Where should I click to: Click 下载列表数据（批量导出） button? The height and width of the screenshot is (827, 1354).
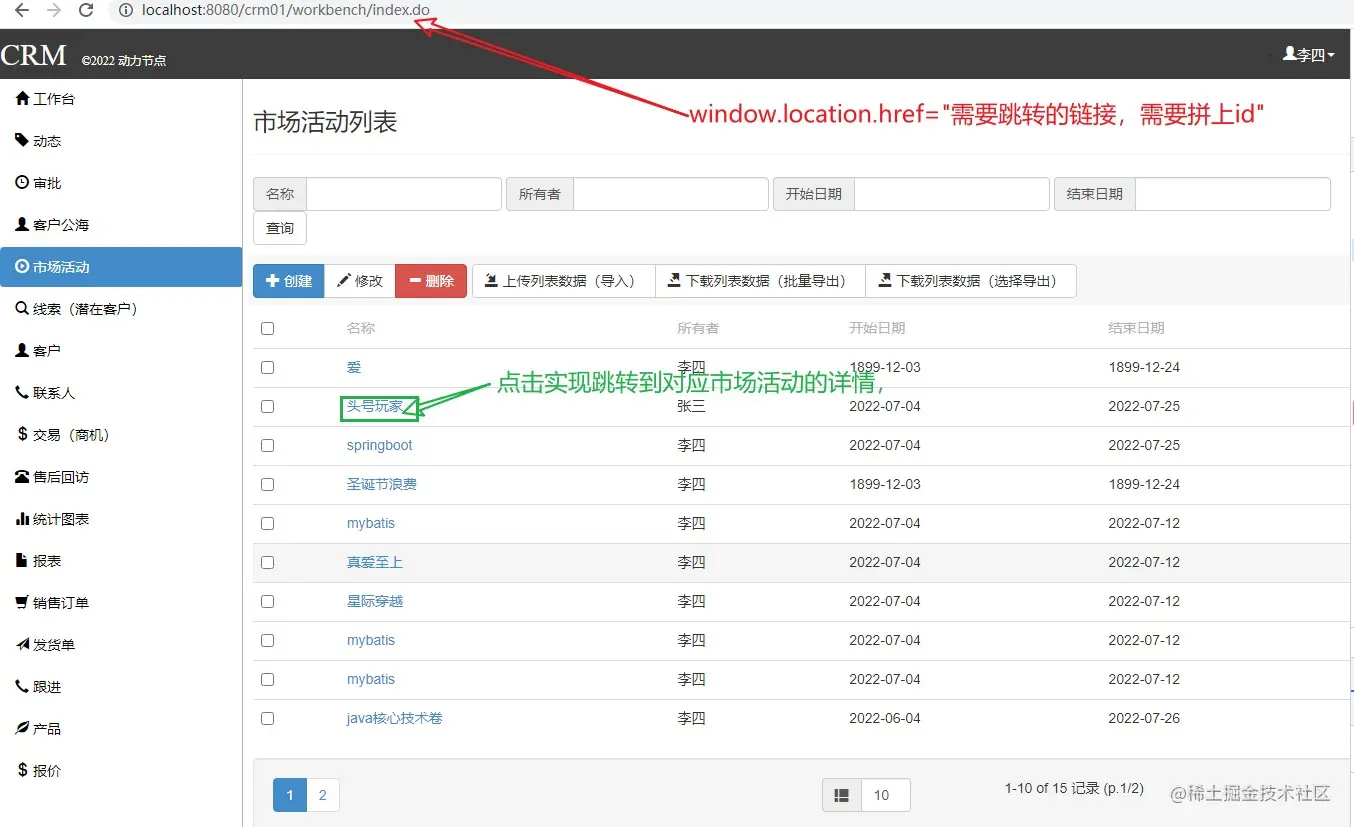pyautogui.click(x=760, y=281)
